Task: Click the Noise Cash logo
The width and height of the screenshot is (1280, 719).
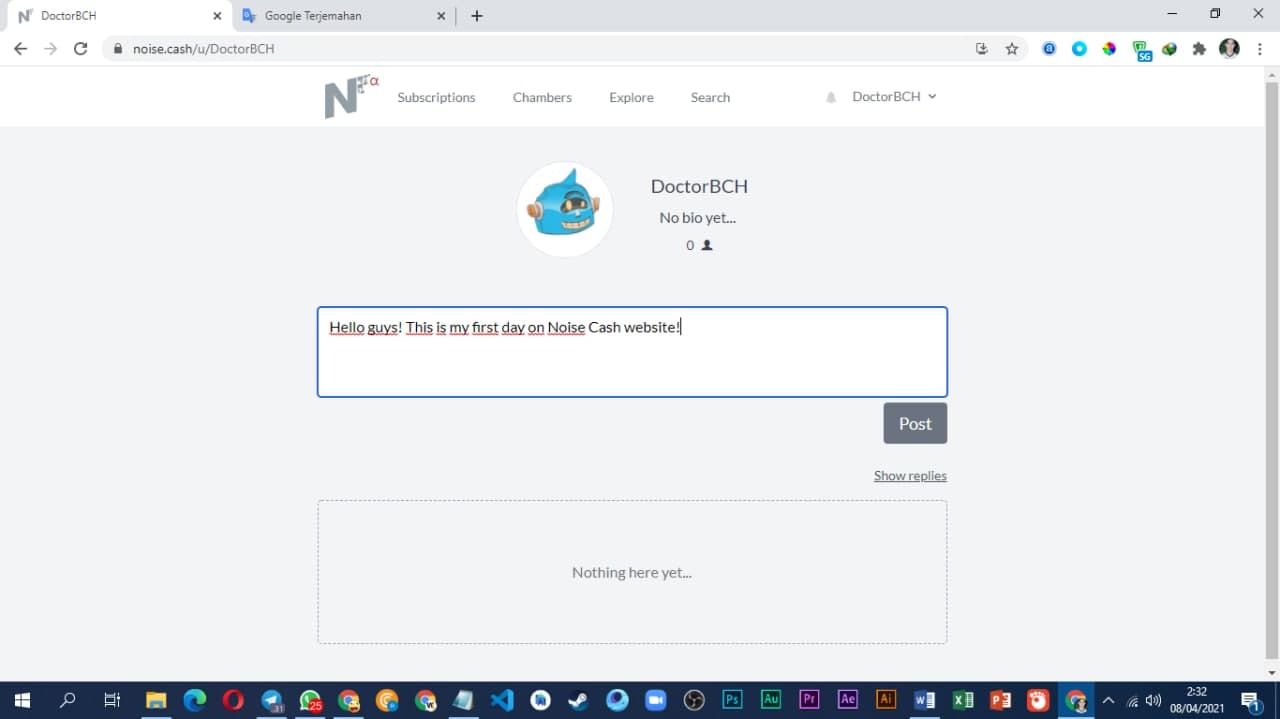Action: 351,97
